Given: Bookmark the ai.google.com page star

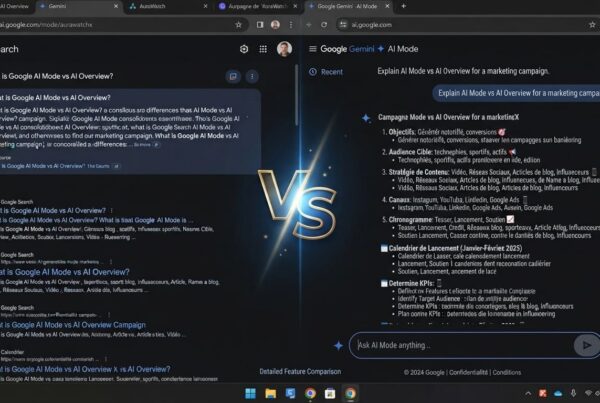Looking at the screenshot, I should click(592, 25).
